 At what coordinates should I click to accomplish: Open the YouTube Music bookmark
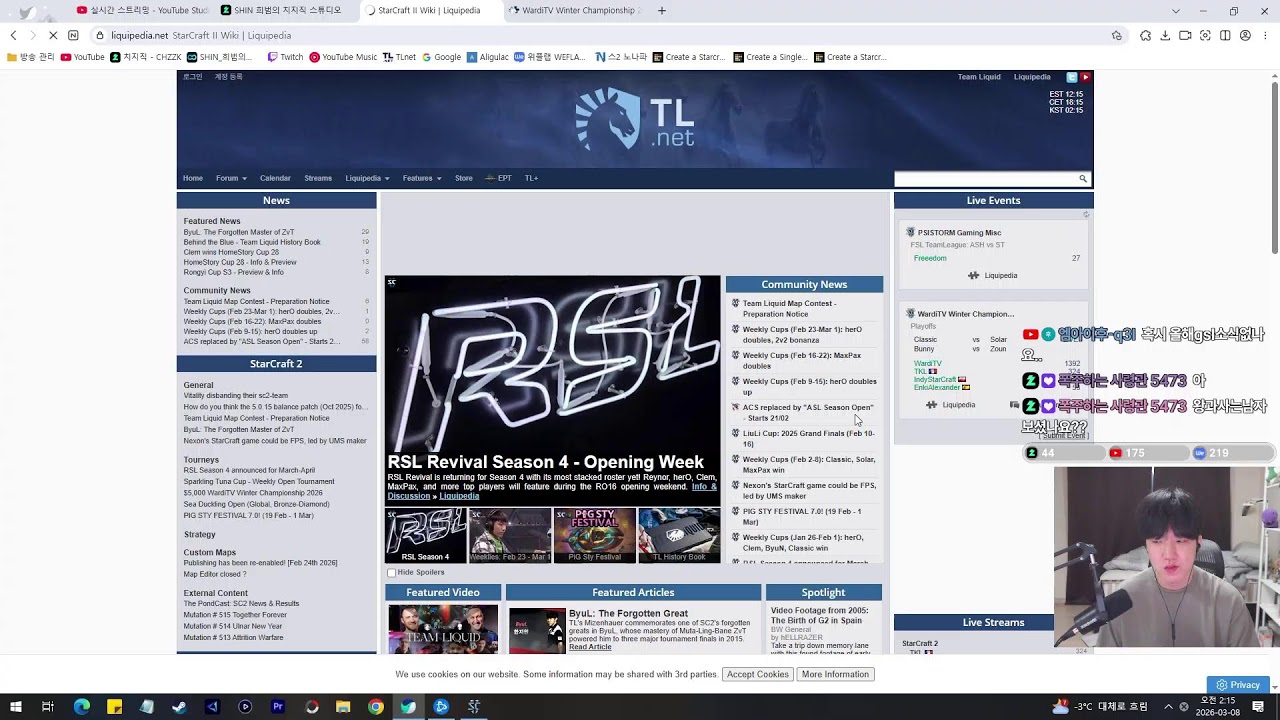click(x=343, y=57)
